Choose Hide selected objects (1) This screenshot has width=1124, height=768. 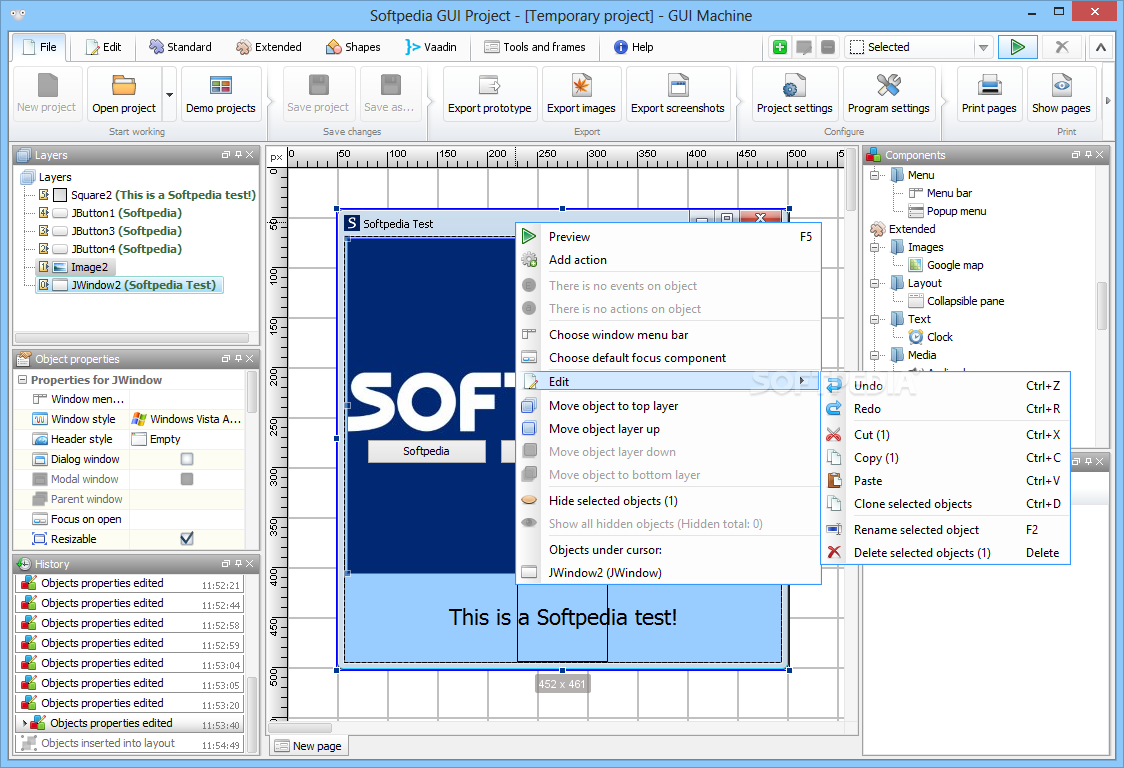point(668,501)
